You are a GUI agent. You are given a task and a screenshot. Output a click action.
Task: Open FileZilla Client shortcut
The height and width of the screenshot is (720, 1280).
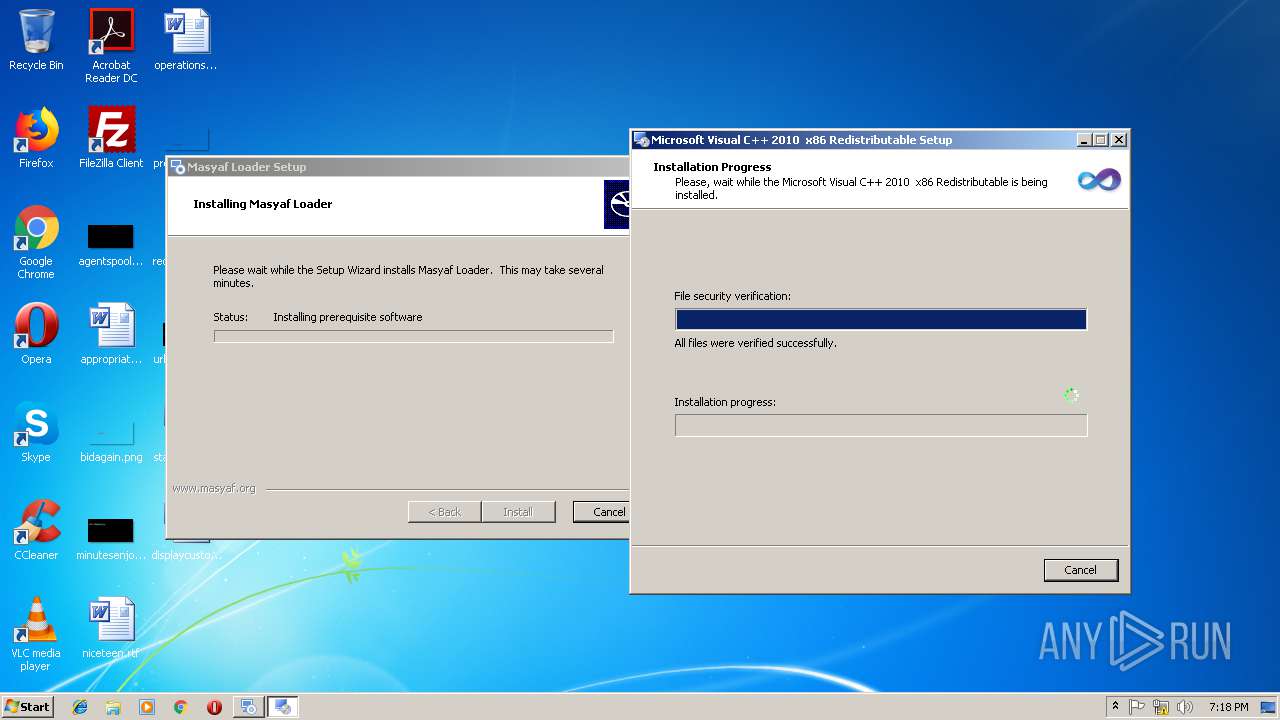(x=111, y=138)
